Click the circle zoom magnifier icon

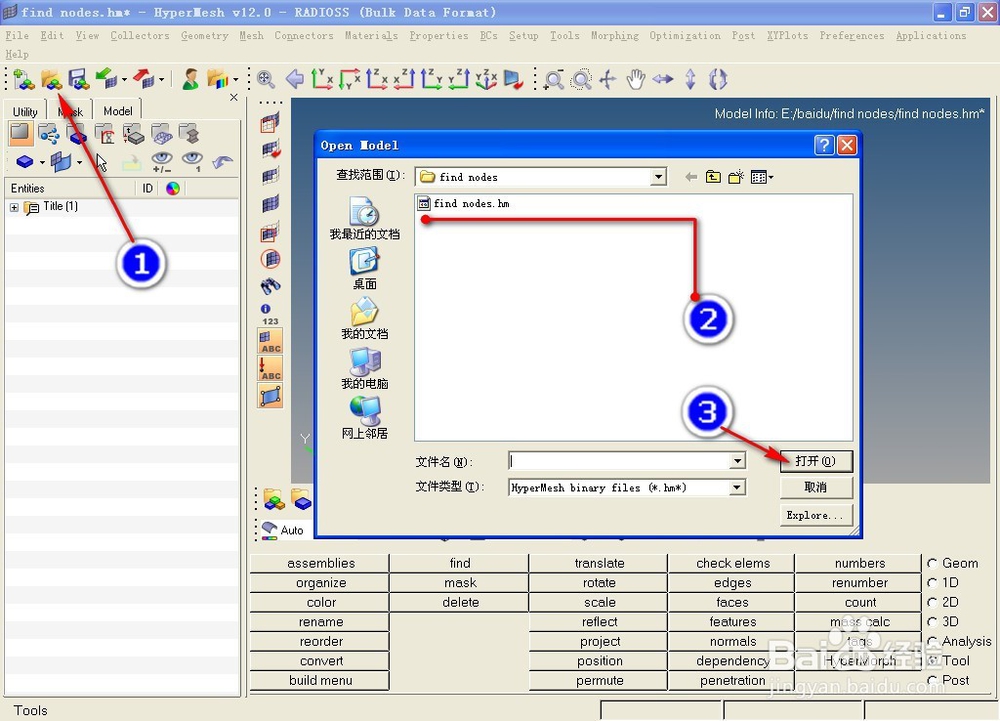click(580, 80)
